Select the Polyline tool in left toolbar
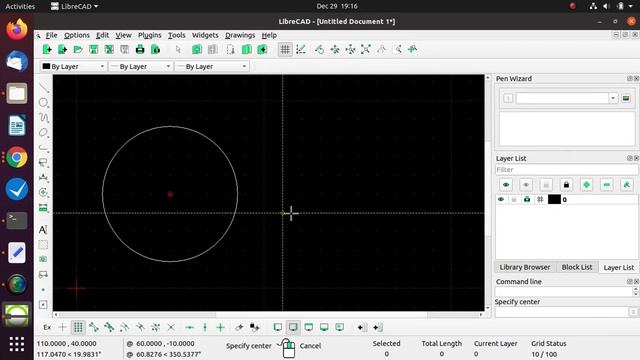 (x=43, y=147)
